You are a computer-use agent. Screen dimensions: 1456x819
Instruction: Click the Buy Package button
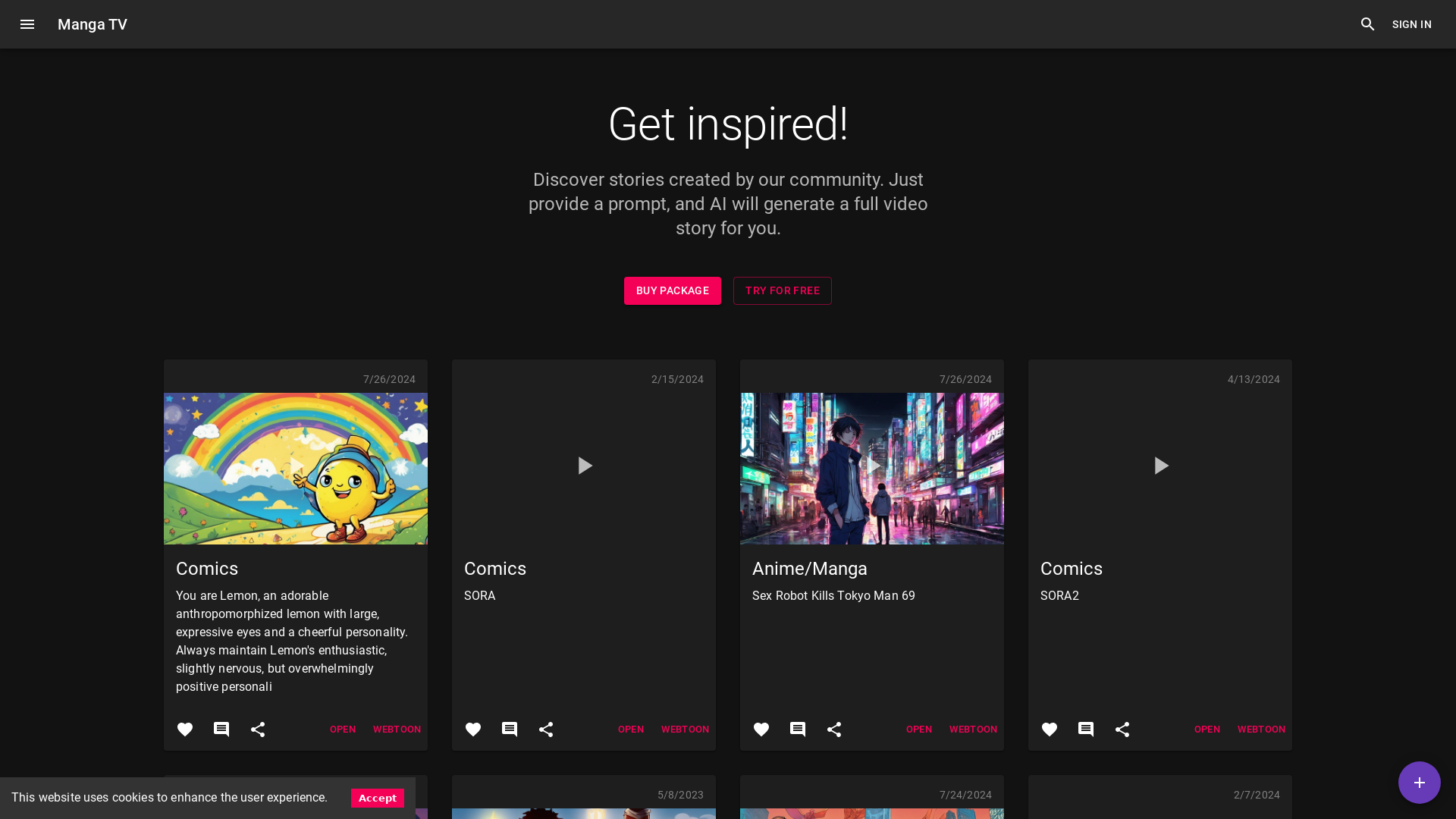[673, 290]
